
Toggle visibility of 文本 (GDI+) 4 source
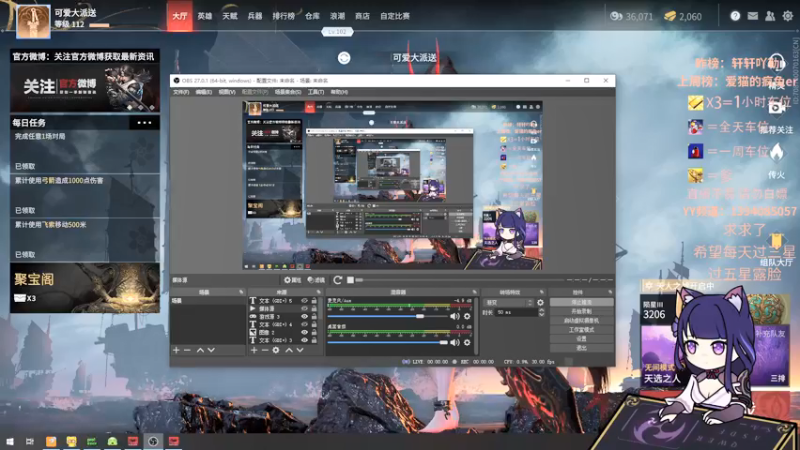click(305, 324)
